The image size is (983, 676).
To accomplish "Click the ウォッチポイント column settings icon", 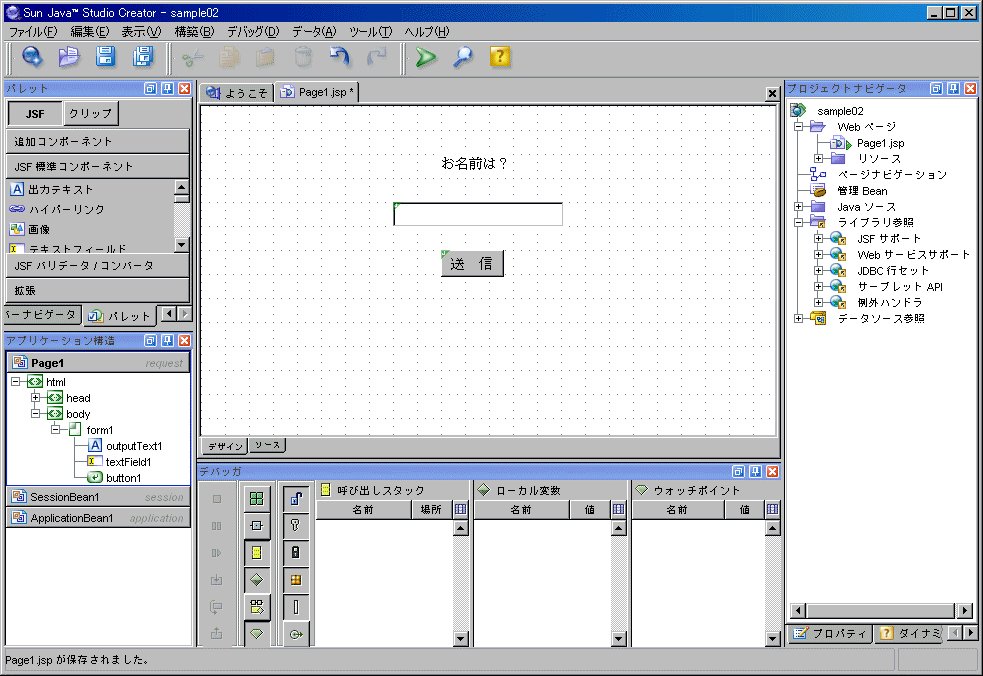I will 772,509.
